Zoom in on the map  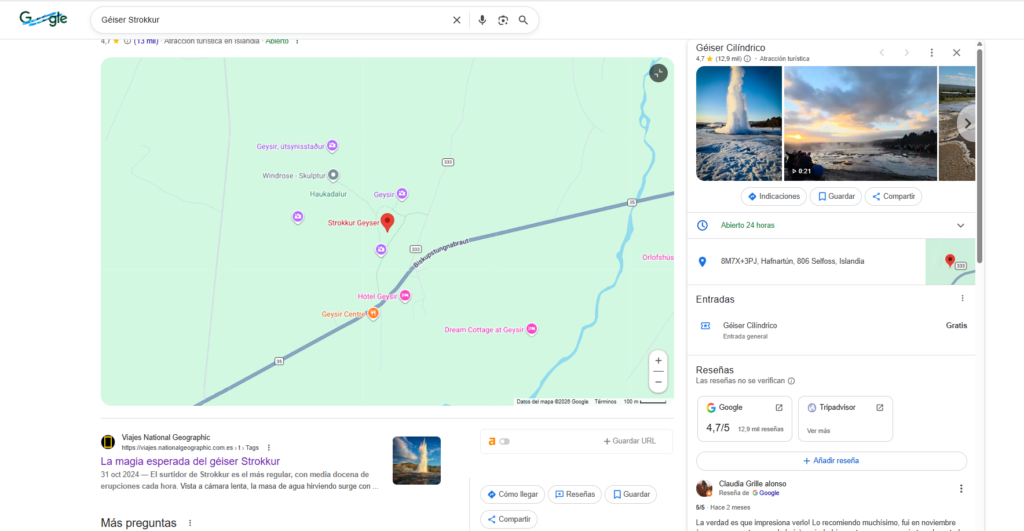(x=658, y=360)
